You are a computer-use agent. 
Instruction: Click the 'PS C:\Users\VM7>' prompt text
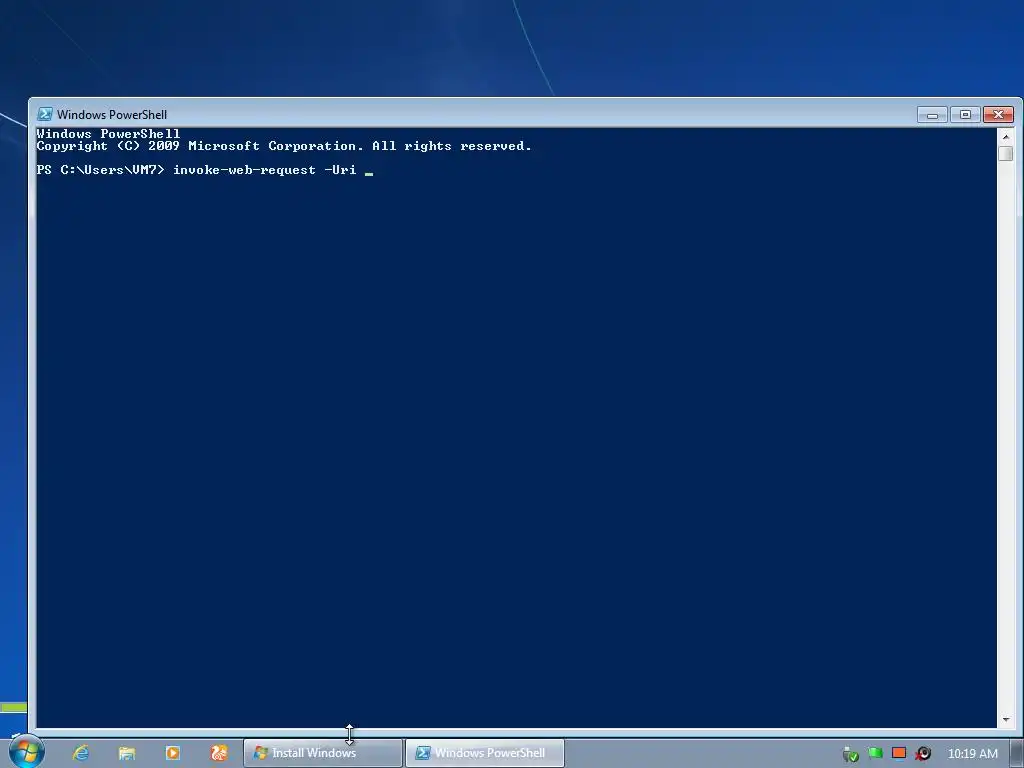click(101, 170)
